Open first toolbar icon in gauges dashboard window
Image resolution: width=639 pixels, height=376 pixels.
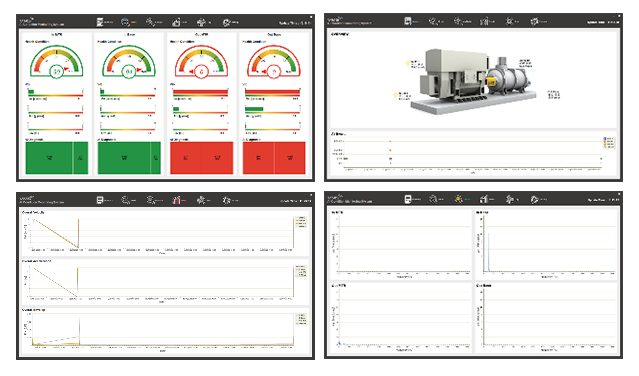point(100,22)
